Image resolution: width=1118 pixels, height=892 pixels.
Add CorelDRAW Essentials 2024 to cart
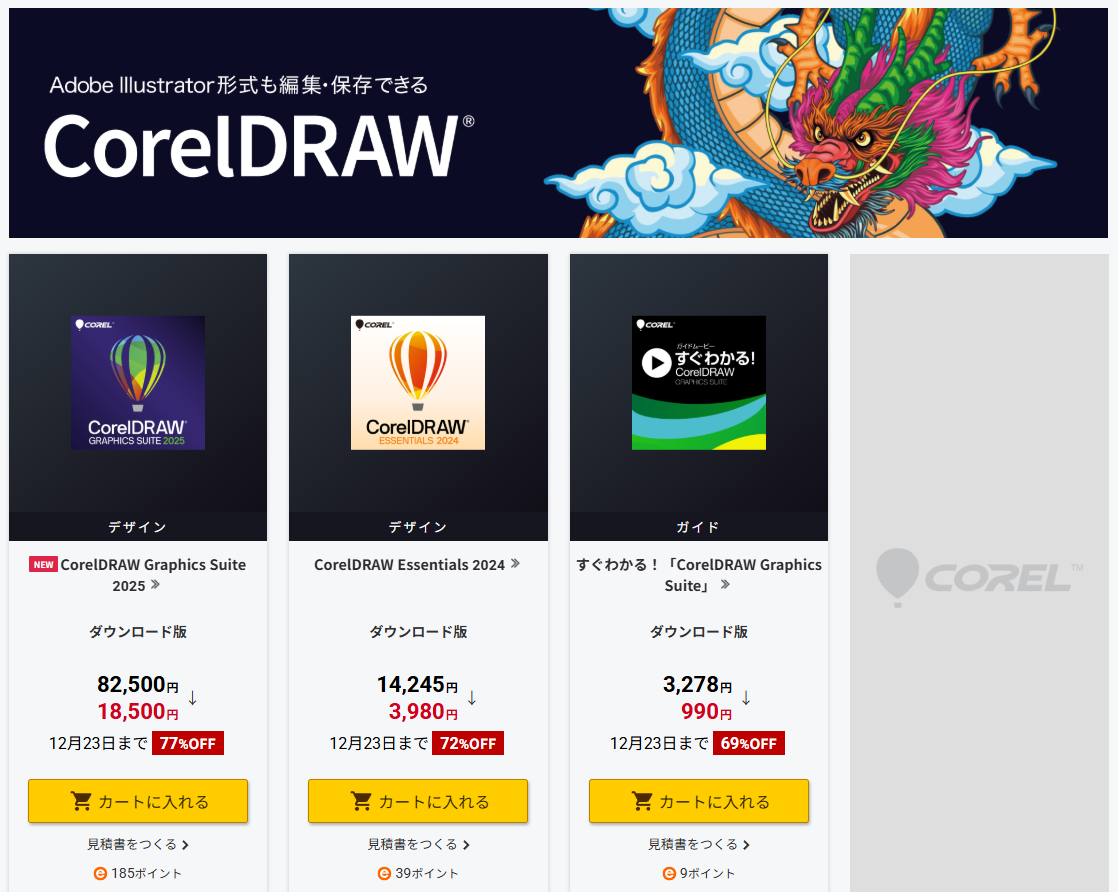point(418,801)
